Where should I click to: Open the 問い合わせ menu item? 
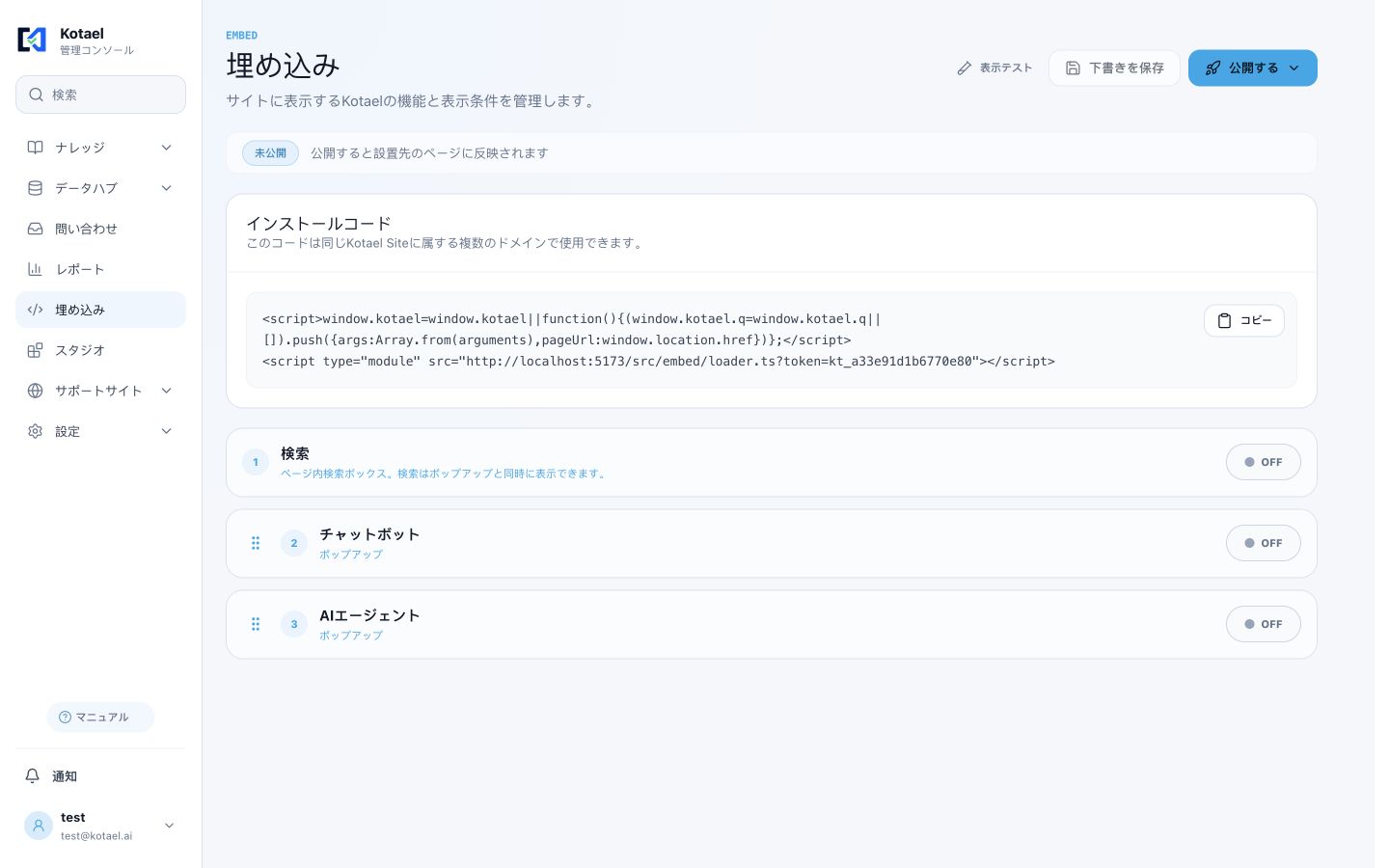pyautogui.click(x=100, y=229)
